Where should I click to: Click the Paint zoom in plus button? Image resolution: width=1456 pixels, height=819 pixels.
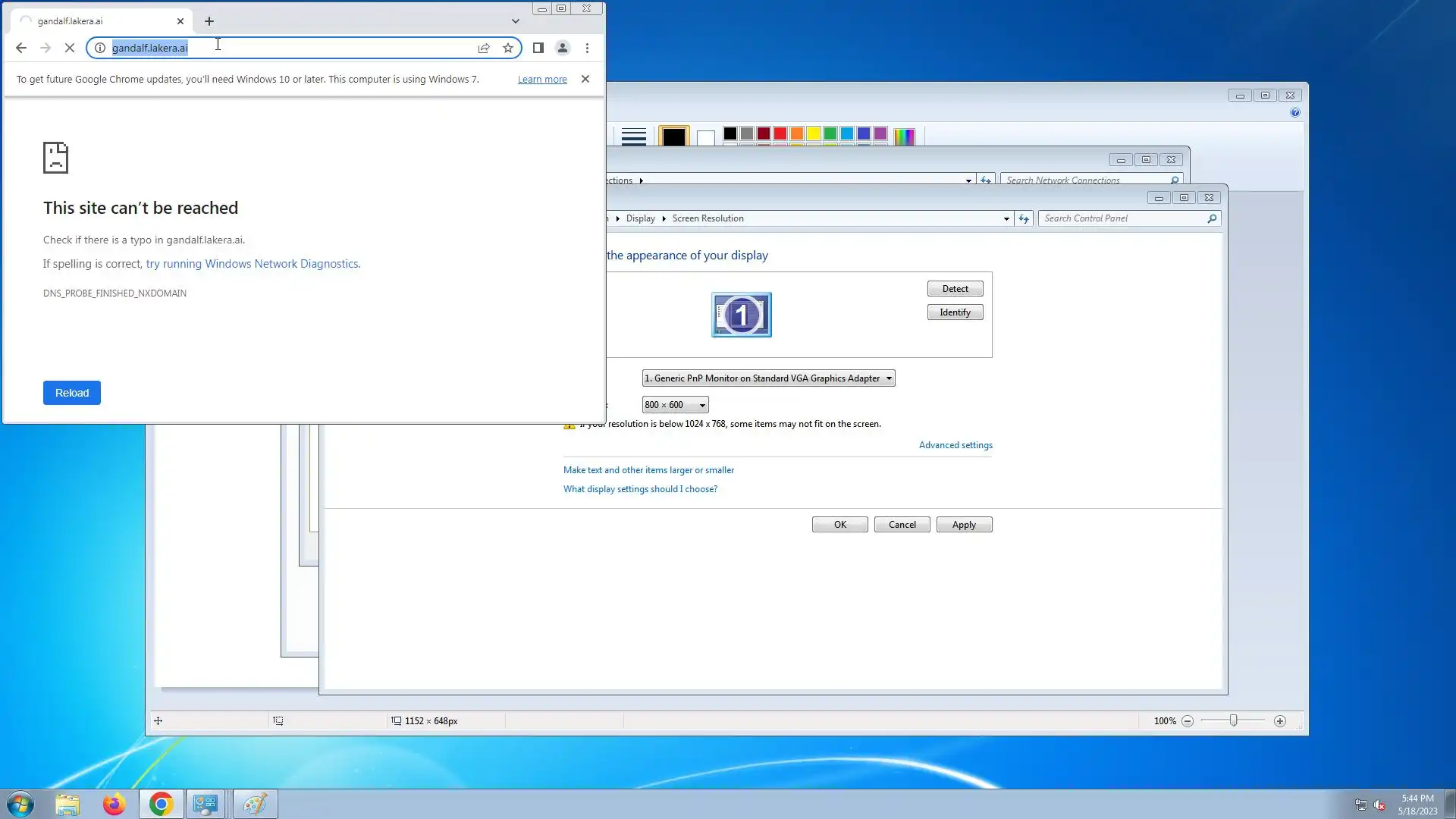1280,721
